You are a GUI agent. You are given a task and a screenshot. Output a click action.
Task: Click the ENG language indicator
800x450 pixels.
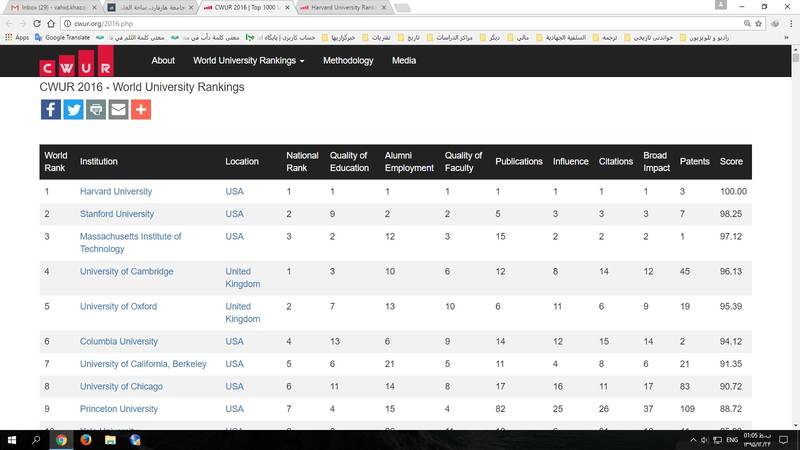732,440
